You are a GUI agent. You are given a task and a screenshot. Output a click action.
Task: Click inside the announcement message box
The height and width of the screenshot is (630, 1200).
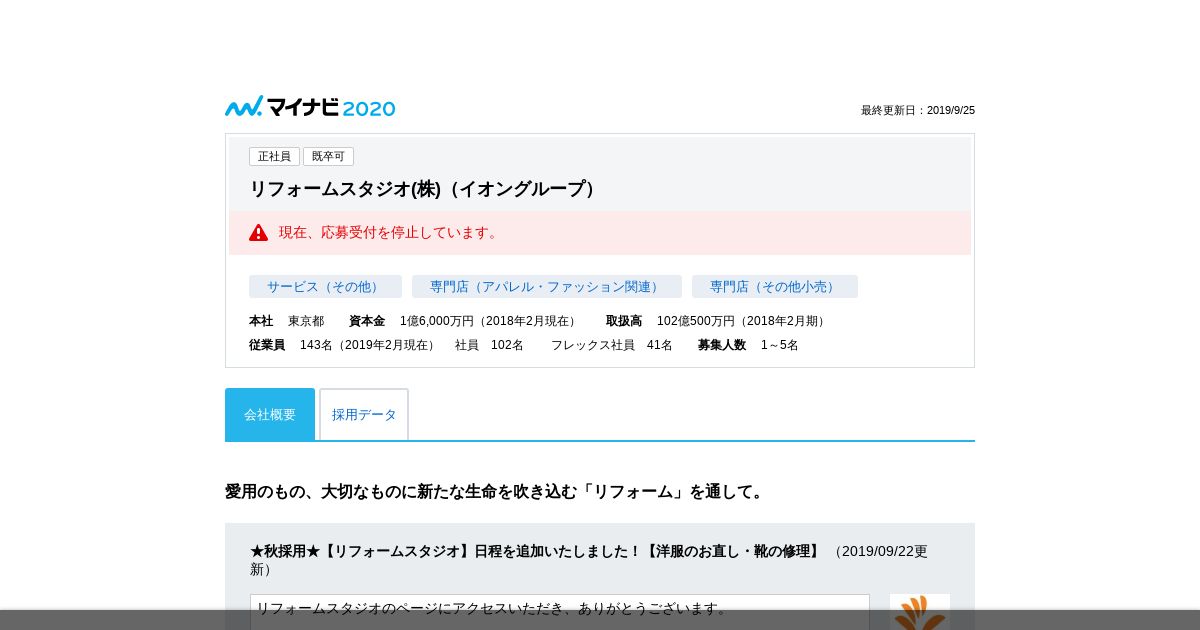pyautogui.click(x=560, y=611)
